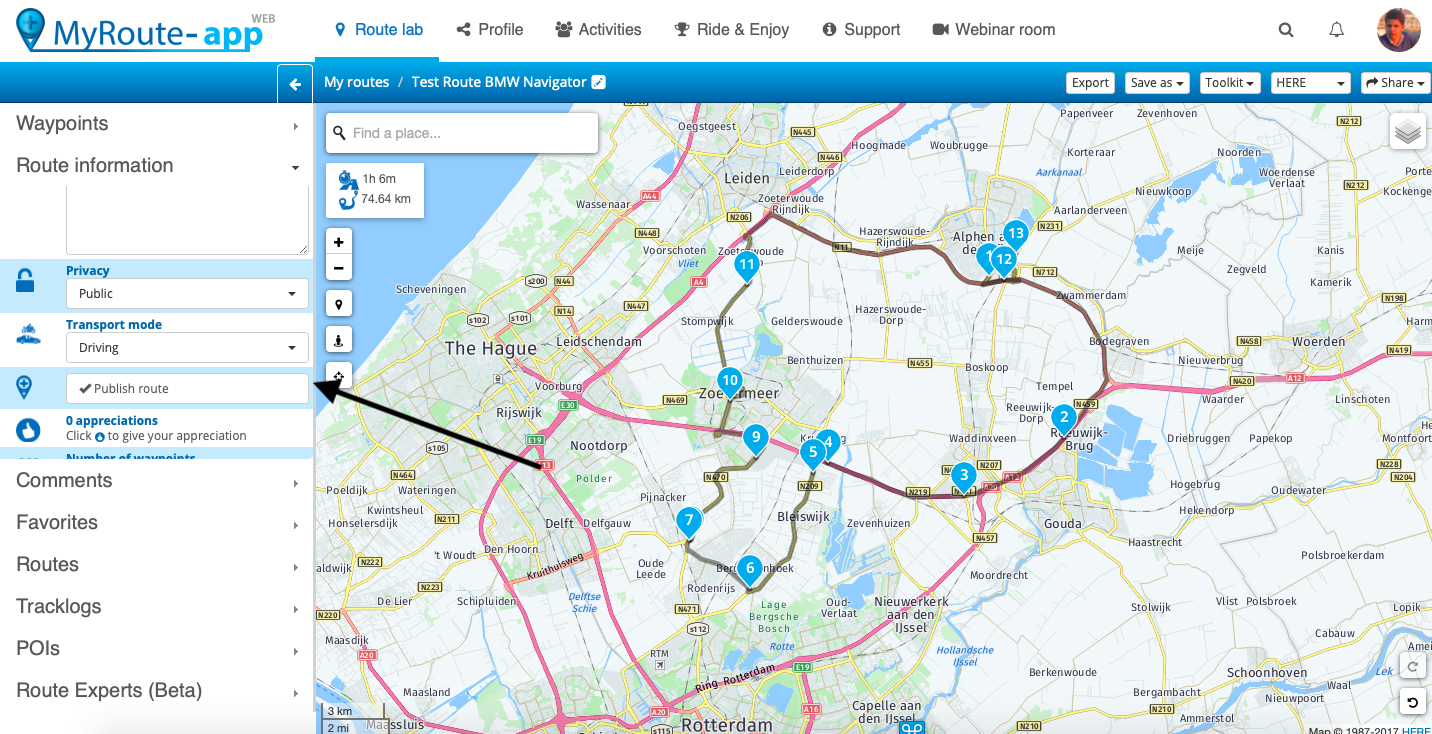Image resolution: width=1432 pixels, height=734 pixels.
Task: Expand the Favorites section
Action: tap(157, 523)
